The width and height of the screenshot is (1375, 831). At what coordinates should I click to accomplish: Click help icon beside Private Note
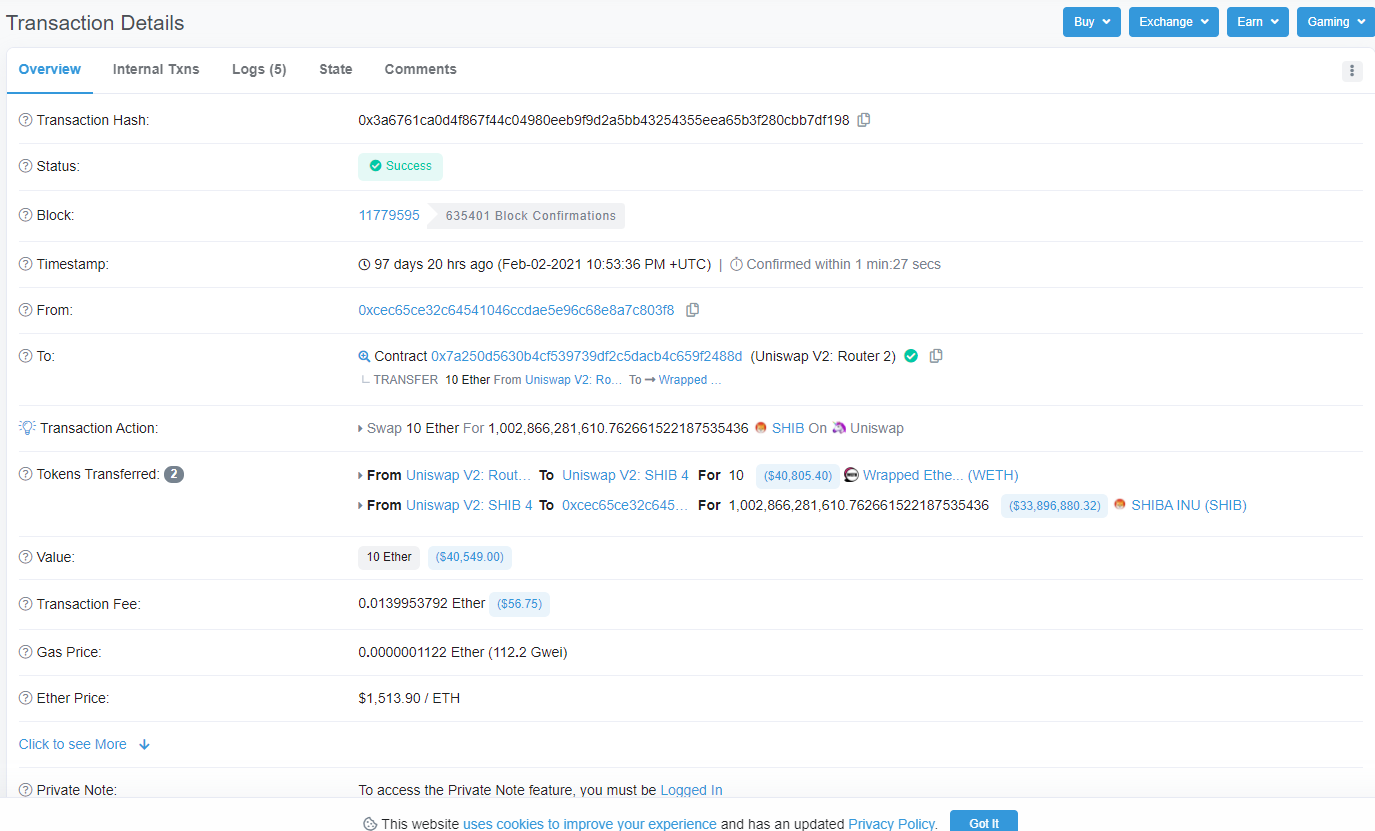click(26, 790)
